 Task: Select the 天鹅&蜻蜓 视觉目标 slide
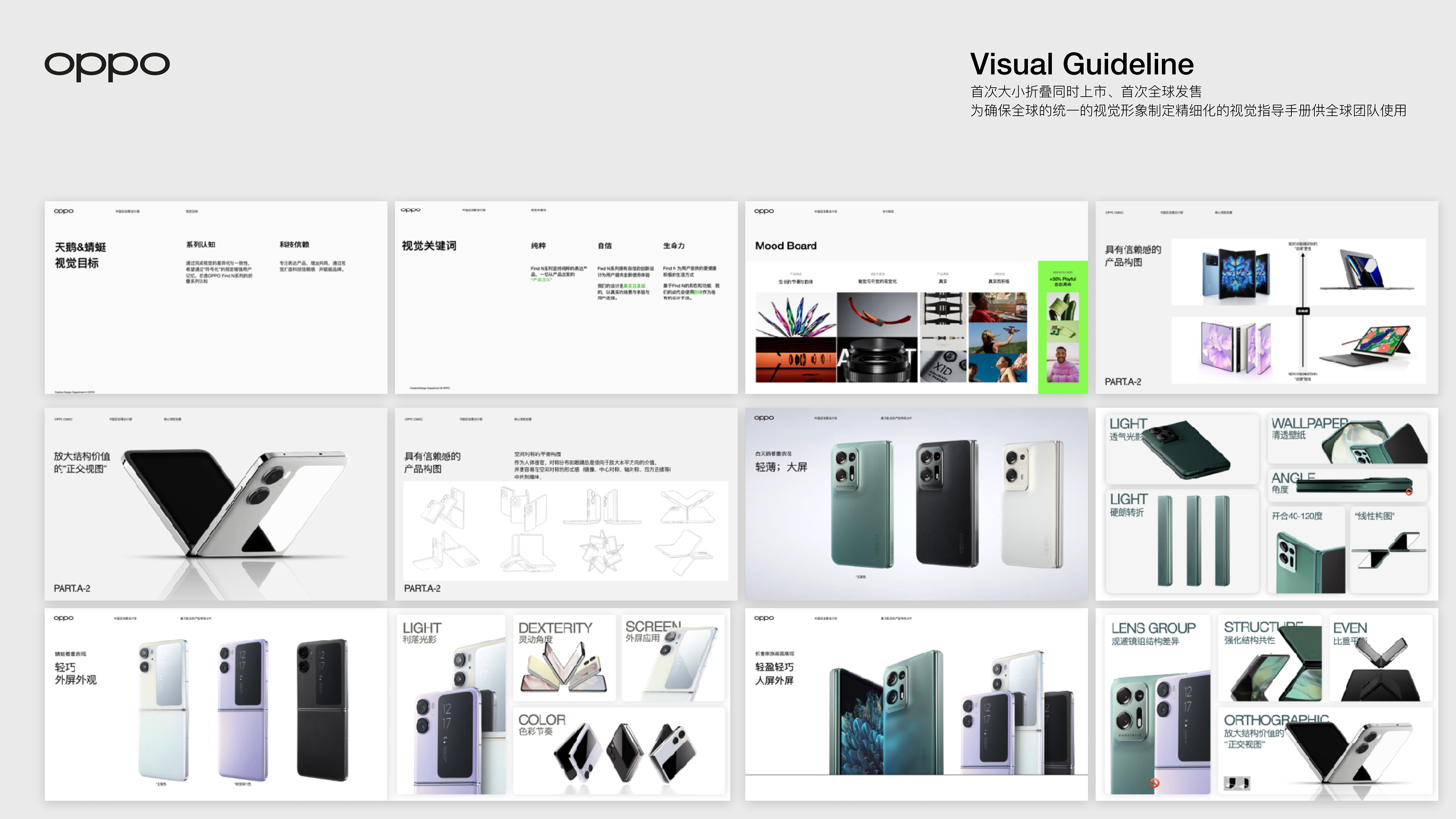coord(216,297)
